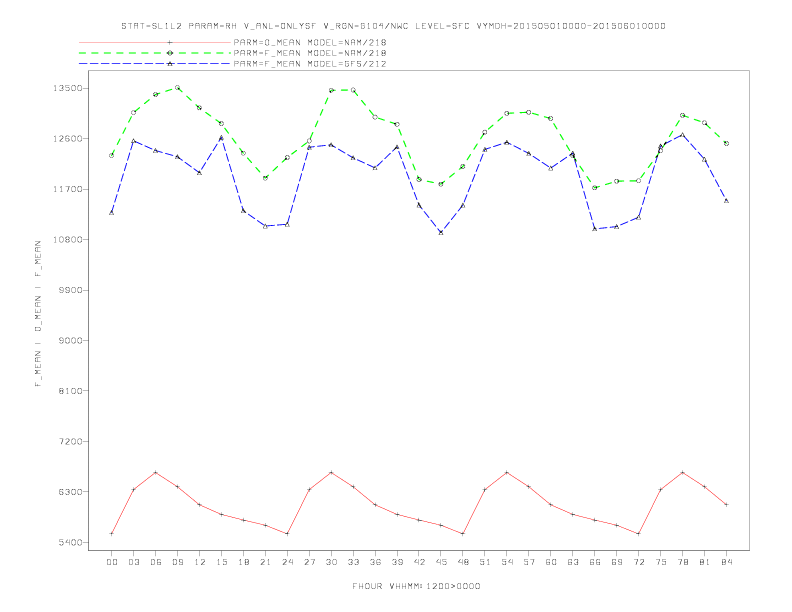Click x-axis tick label "33"
The height and width of the screenshot is (612, 792).
[x=354, y=562]
